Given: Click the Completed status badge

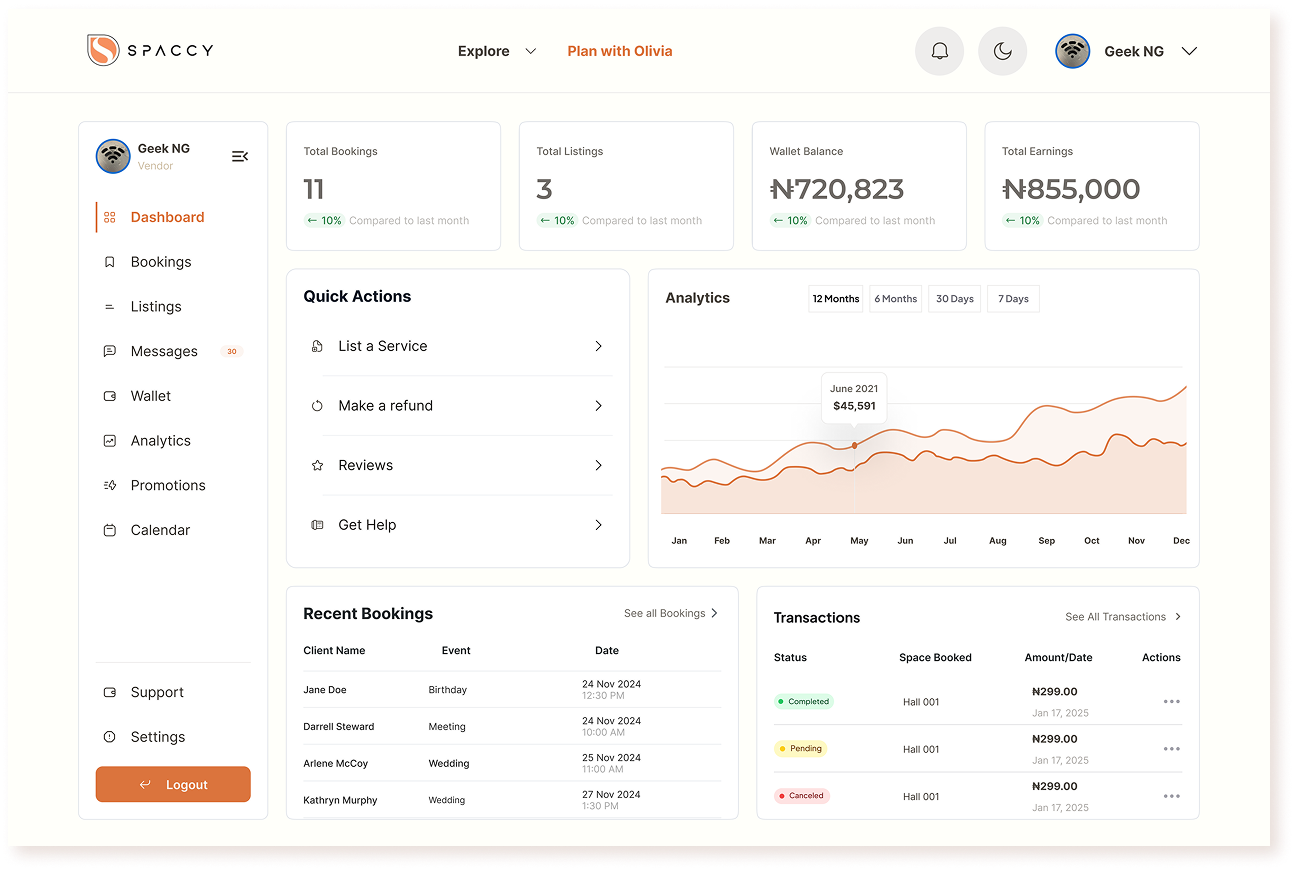Looking at the screenshot, I should (804, 702).
